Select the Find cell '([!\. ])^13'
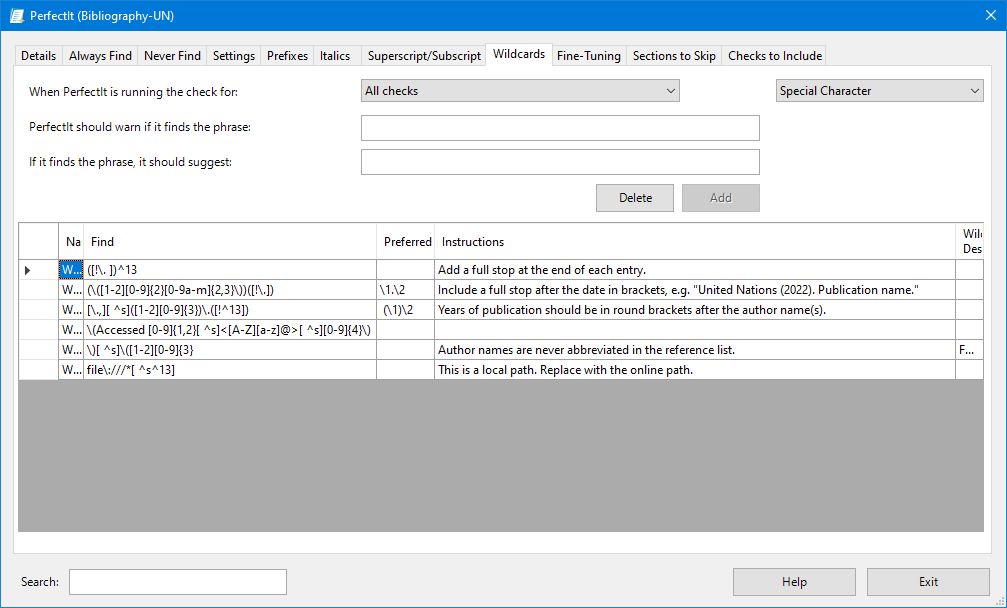This screenshot has width=1007, height=608. point(230,270)
